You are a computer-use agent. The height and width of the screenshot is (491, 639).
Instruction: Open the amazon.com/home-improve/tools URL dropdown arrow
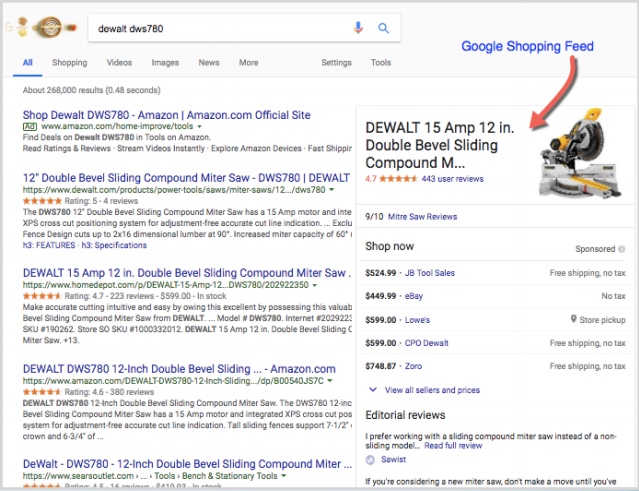tap(199, 127)
